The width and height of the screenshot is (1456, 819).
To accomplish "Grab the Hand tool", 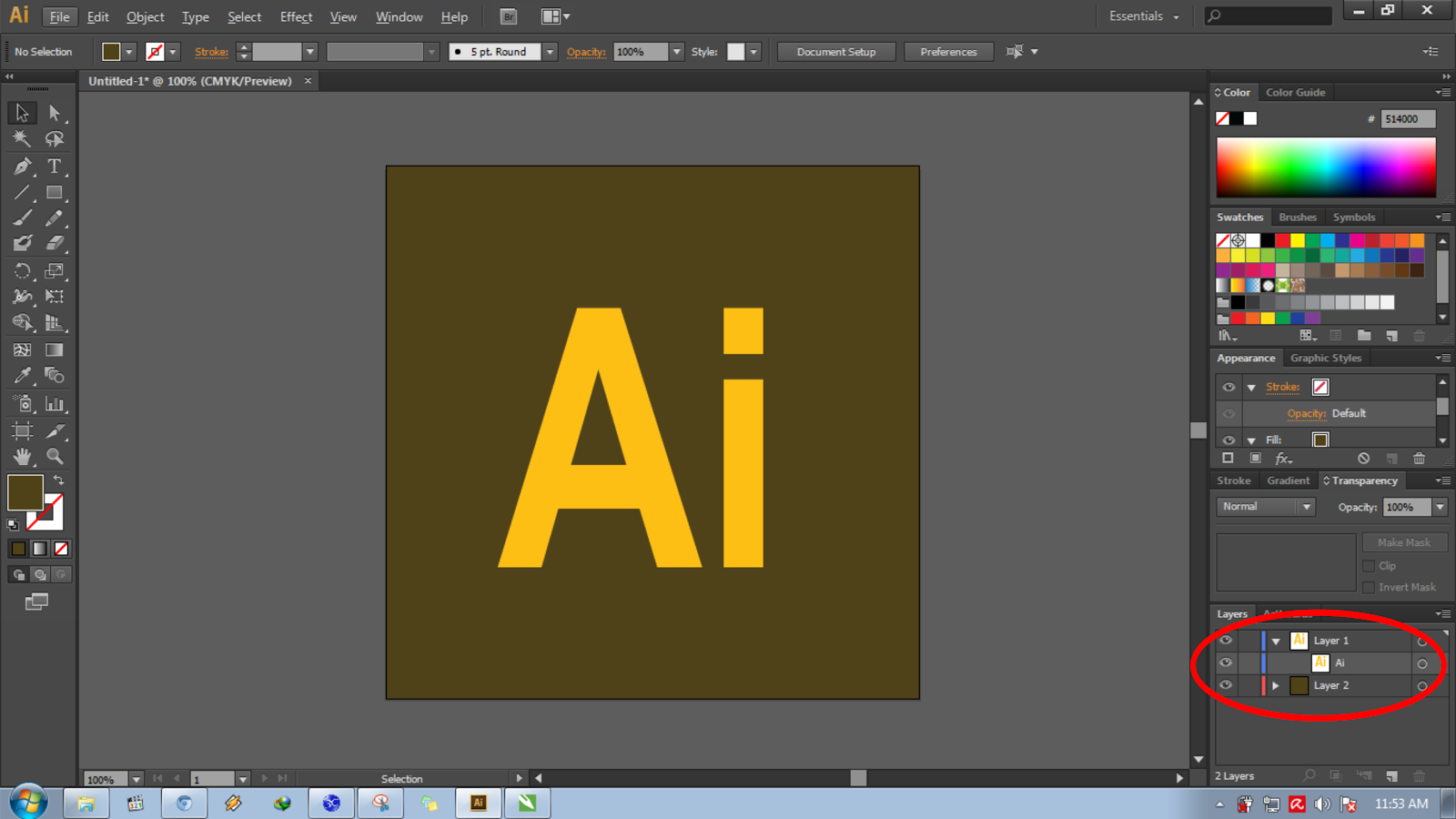I will 22,457.
